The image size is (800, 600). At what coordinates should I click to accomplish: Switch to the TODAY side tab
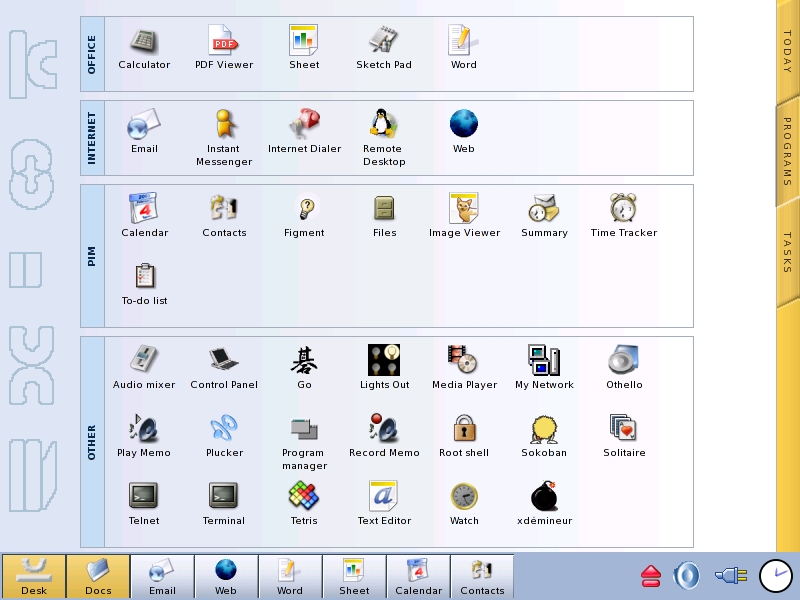point(787,51)
